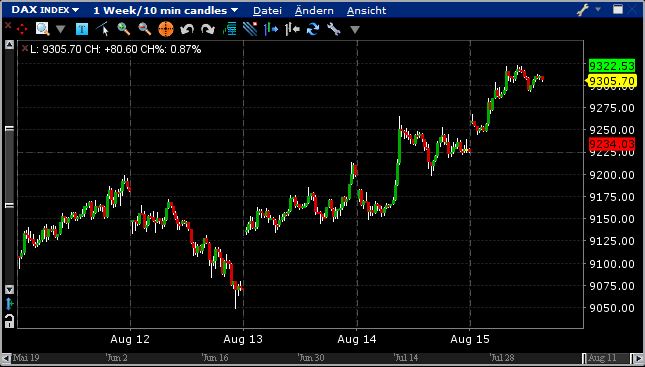Image resolution: width=645 pixels, height=367 pixels.
Task: Click the Aug 12 date label
Action: pyautogui.click(x=130, y=339)
